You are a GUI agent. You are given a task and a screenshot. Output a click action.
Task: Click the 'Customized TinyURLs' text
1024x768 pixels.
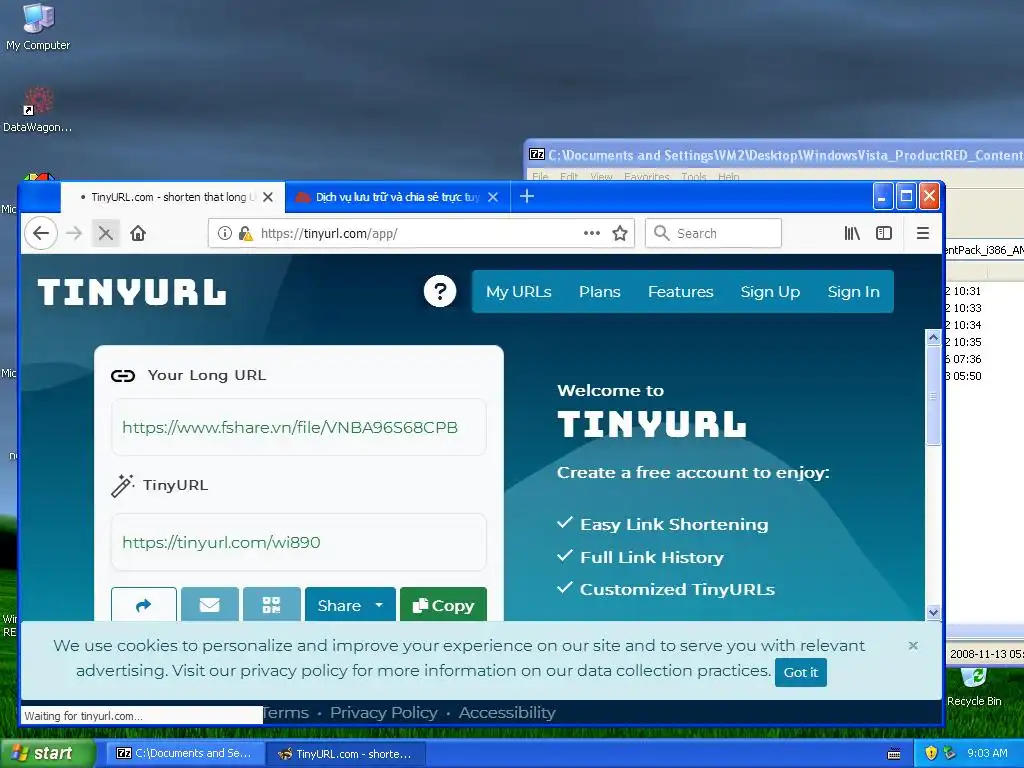677,589
